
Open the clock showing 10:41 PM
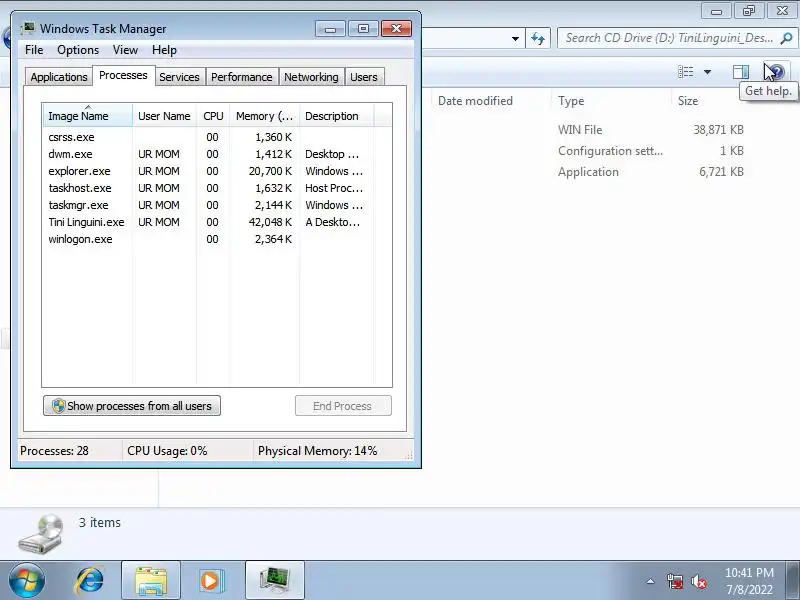[x=749, y=581]
